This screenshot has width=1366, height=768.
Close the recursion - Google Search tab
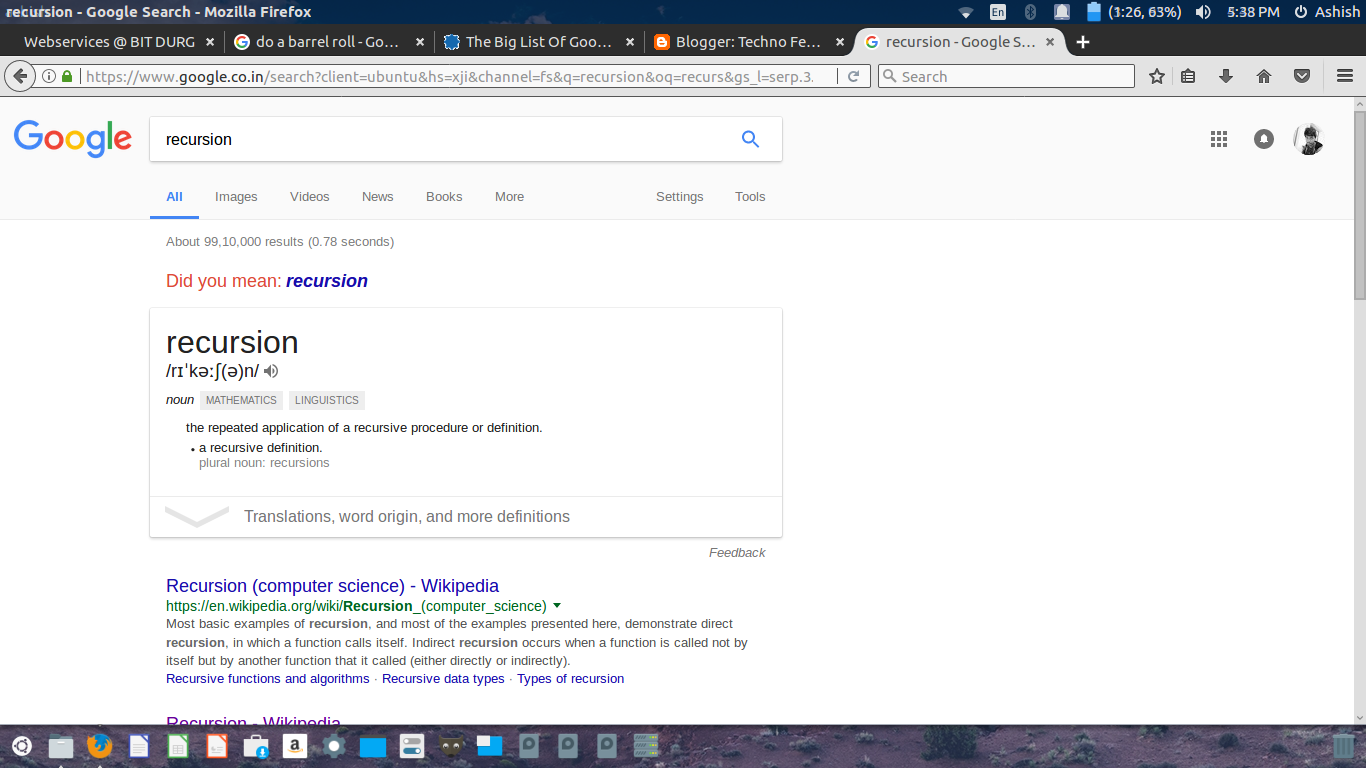[1050, 42]
